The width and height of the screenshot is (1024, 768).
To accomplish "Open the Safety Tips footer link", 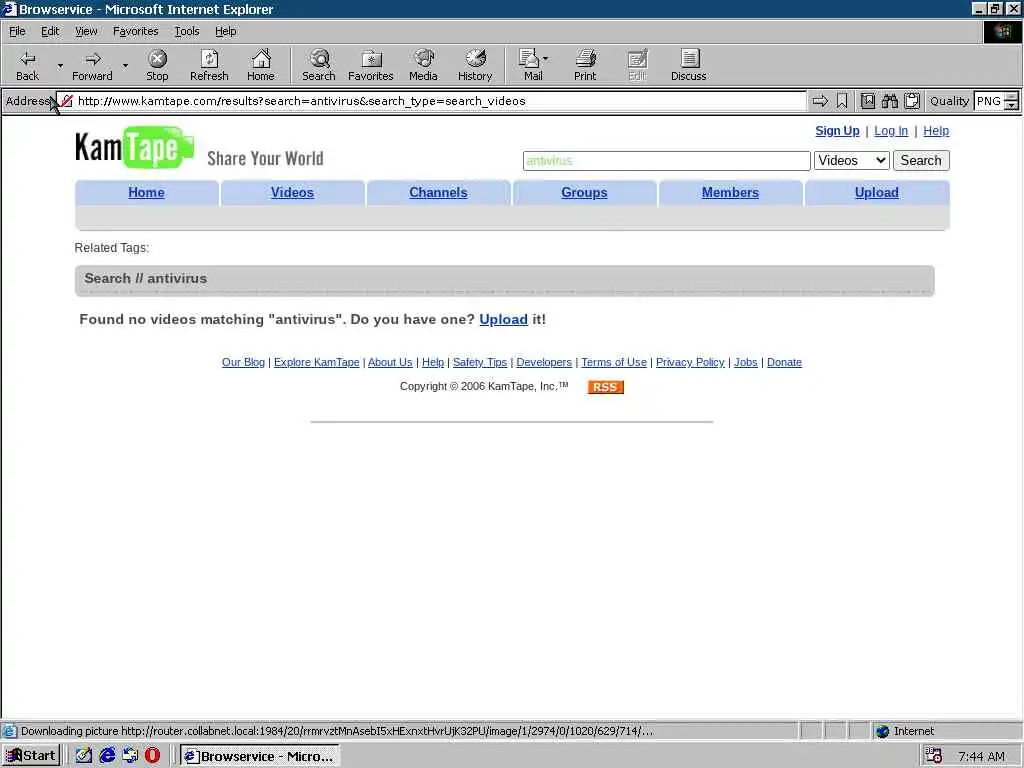I will click(x=480, y=362).
